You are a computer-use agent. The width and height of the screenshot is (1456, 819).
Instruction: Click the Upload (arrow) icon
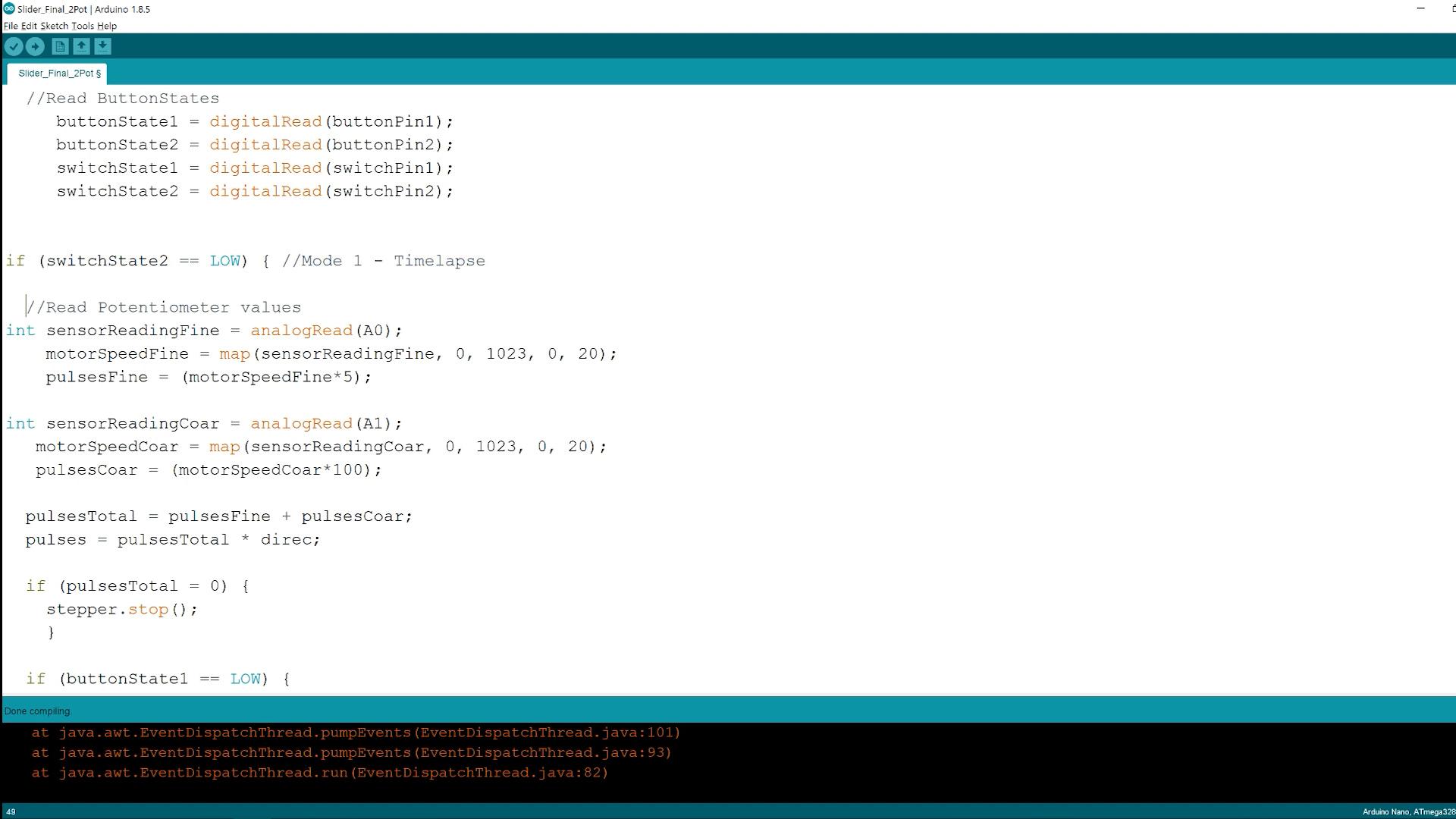pyautogui.click(x=35, y=46)
